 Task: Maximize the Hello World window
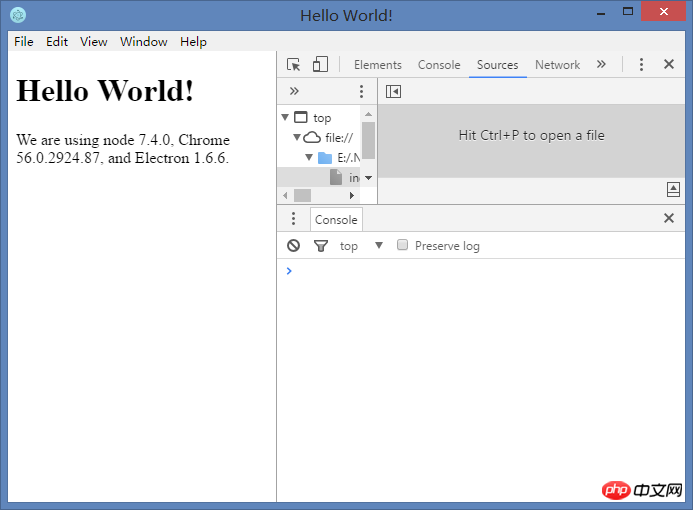pos(628,12)
